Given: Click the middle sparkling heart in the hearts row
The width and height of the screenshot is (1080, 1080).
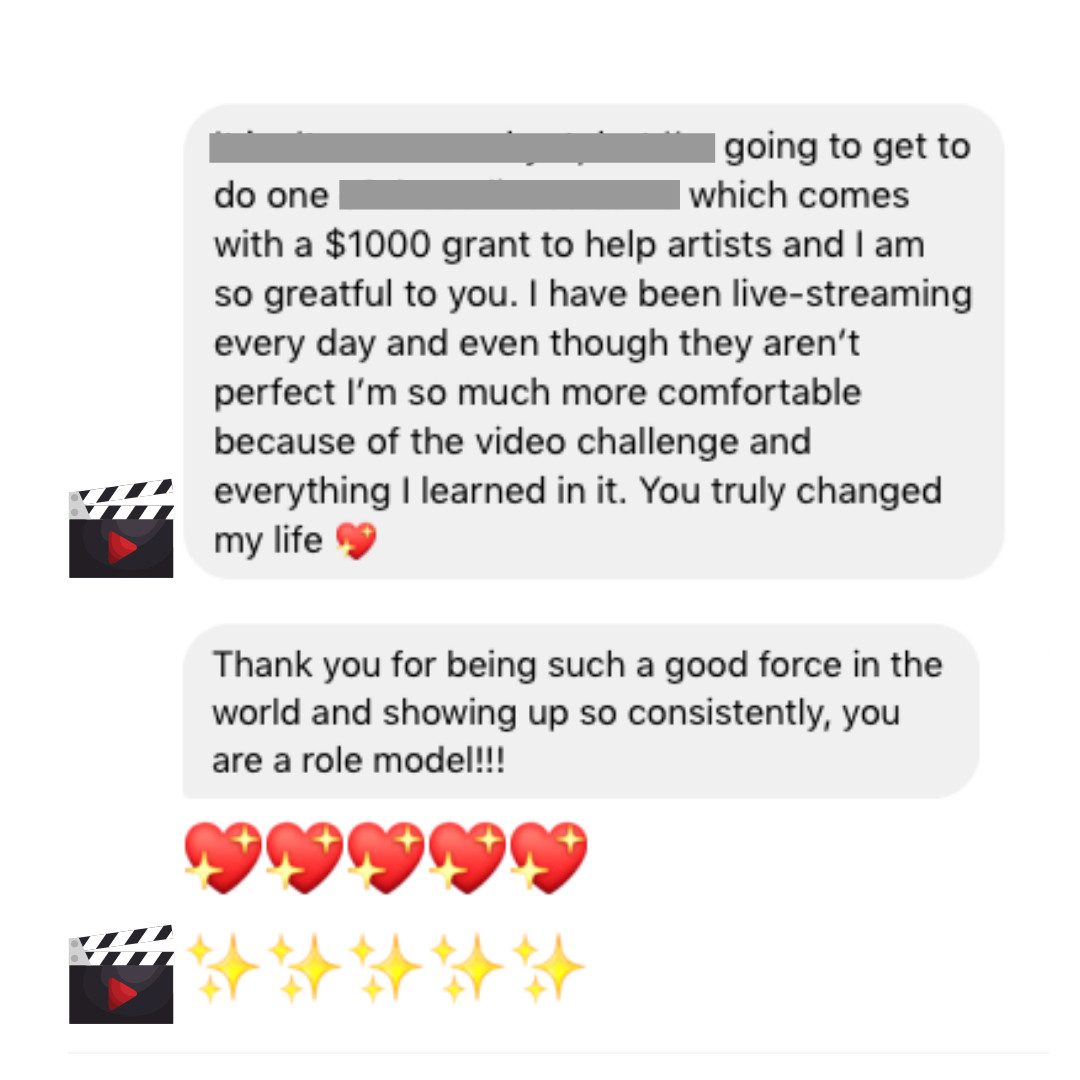Looking at the screenshot, I should [x=386, y=858].
